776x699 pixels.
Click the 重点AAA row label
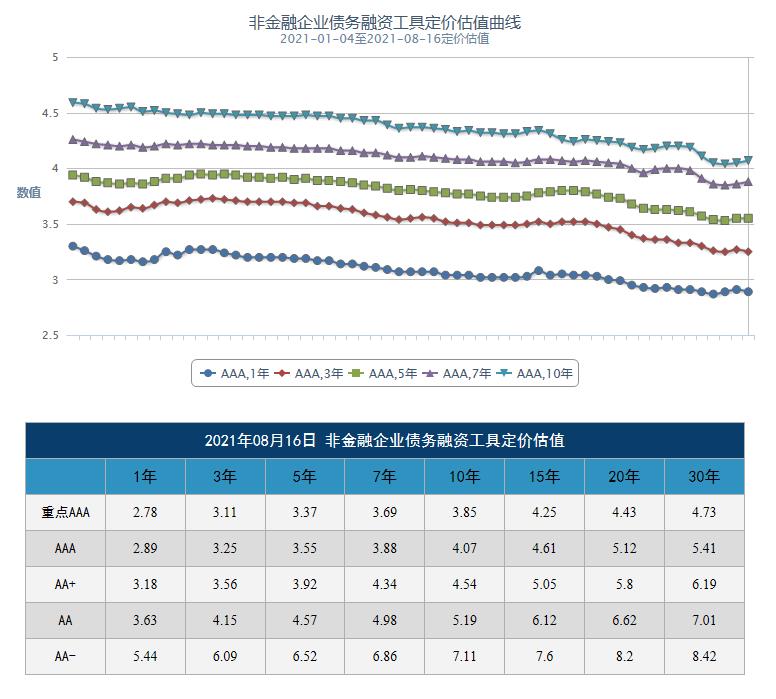coord(65,512)
